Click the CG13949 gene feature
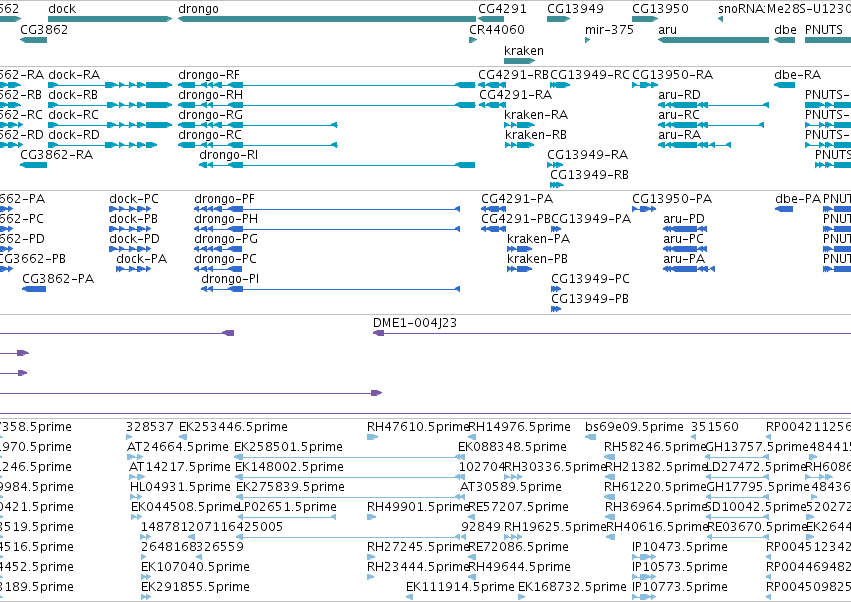This screenshot has width=851, height=602. click(558, 19)
